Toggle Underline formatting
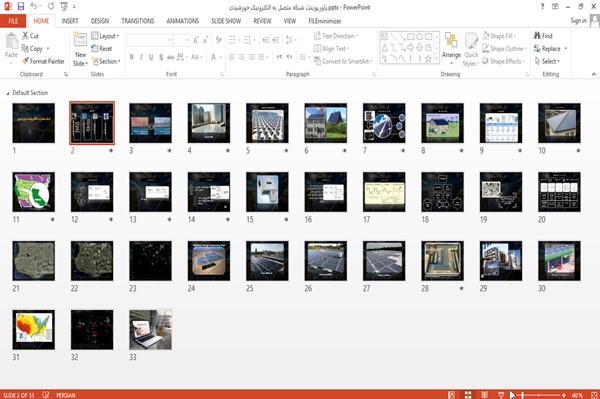600x399 pixels. [151, 57]
